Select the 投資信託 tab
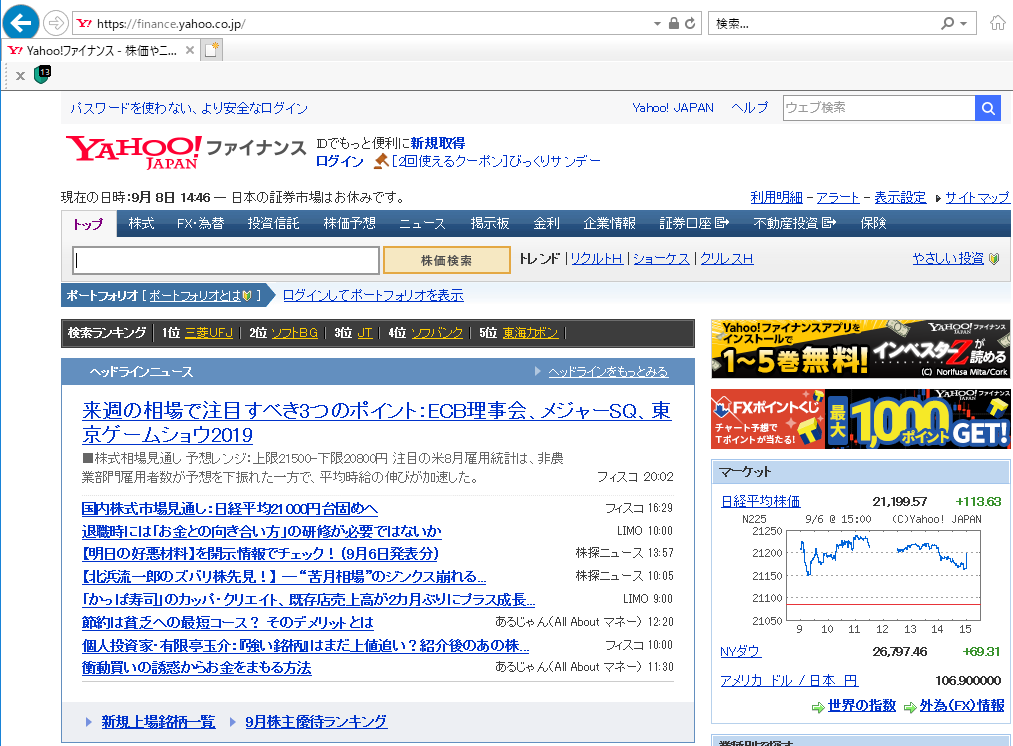 point(273,223)
